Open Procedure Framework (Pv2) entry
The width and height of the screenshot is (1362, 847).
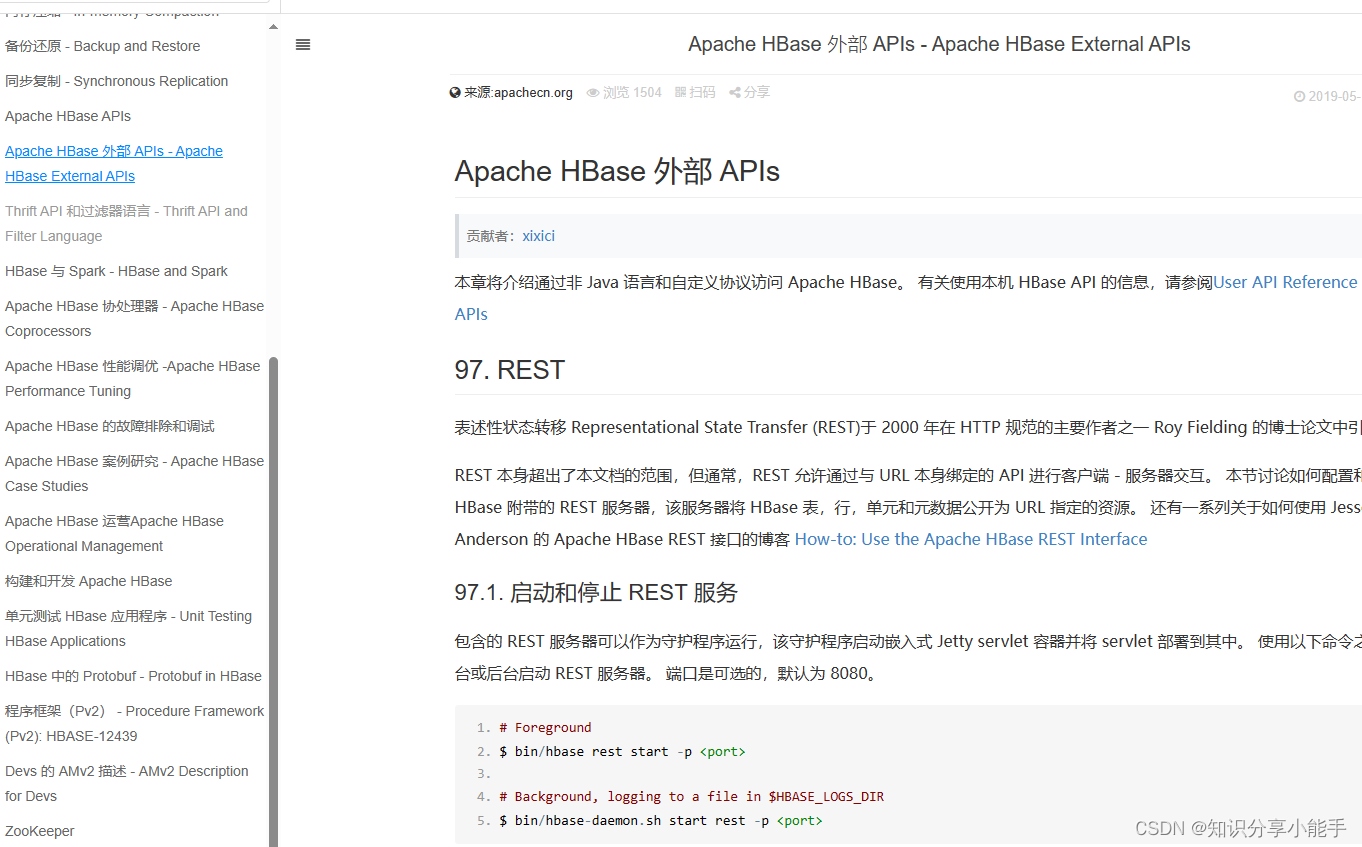(x=134, y=723)
